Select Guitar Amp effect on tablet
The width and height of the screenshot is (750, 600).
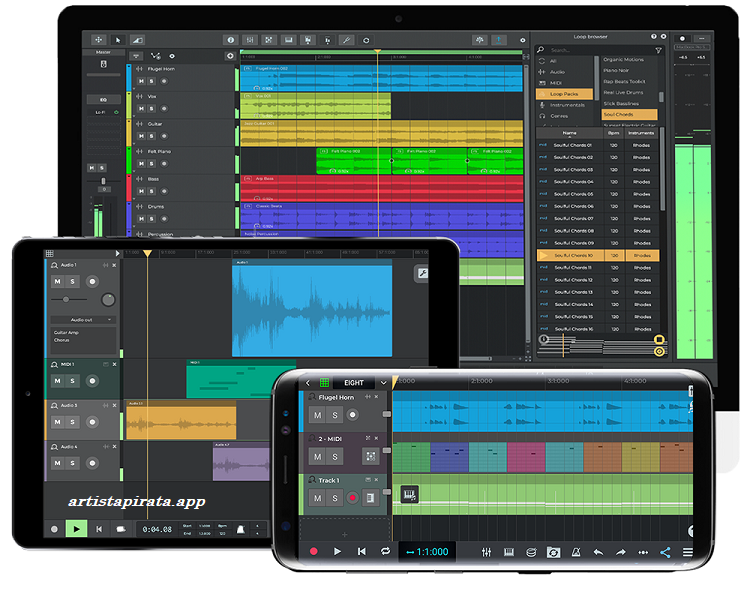[66, 333]
